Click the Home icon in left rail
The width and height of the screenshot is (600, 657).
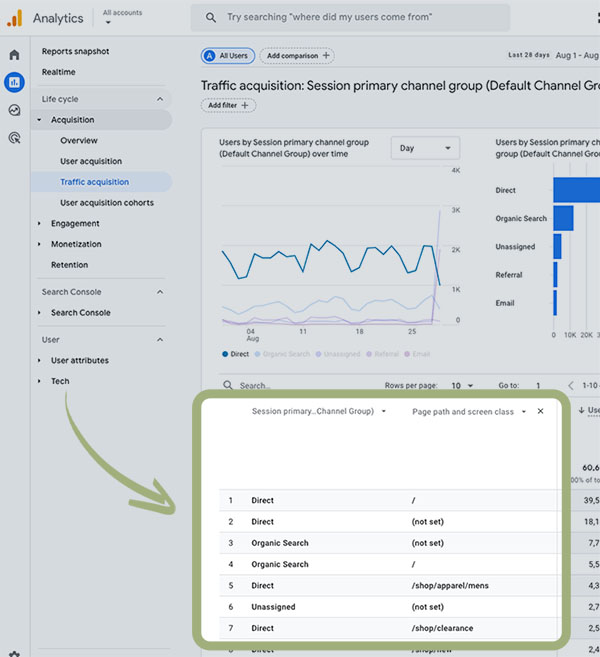14,55
